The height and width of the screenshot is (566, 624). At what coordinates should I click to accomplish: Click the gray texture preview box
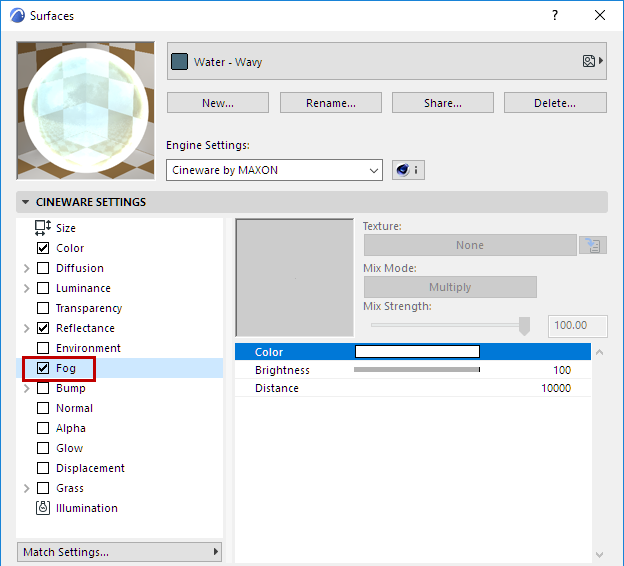tap(294, 278)
